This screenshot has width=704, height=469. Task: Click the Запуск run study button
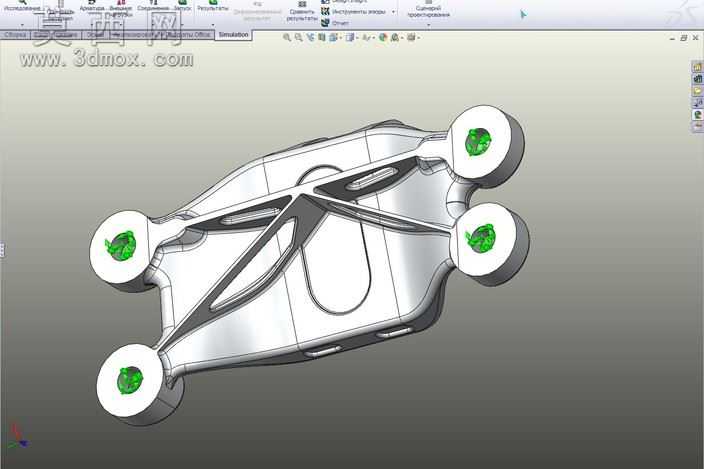pyautogui.click(x=182, y=6)
